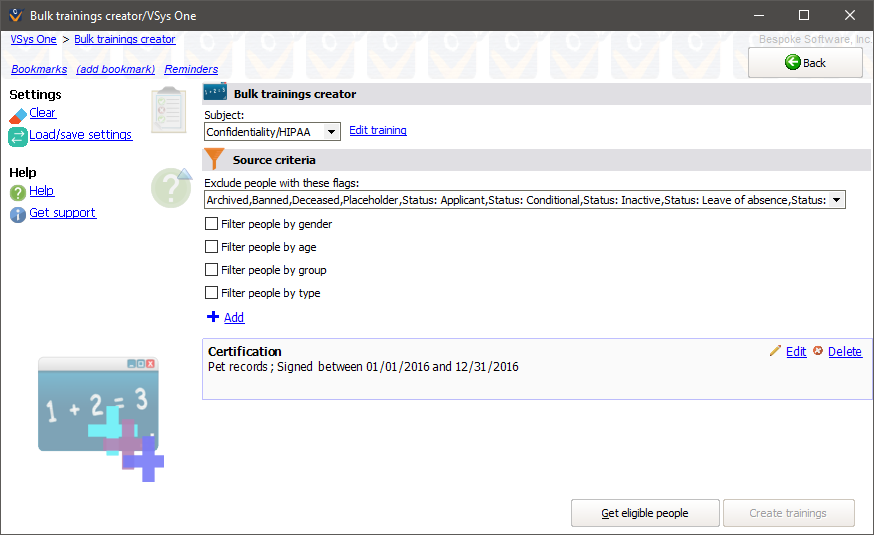Image resolution: width=874 pixels, height=535 pixels.
Task: Open the Subject dropdown list
Action: tap(332, 132)
